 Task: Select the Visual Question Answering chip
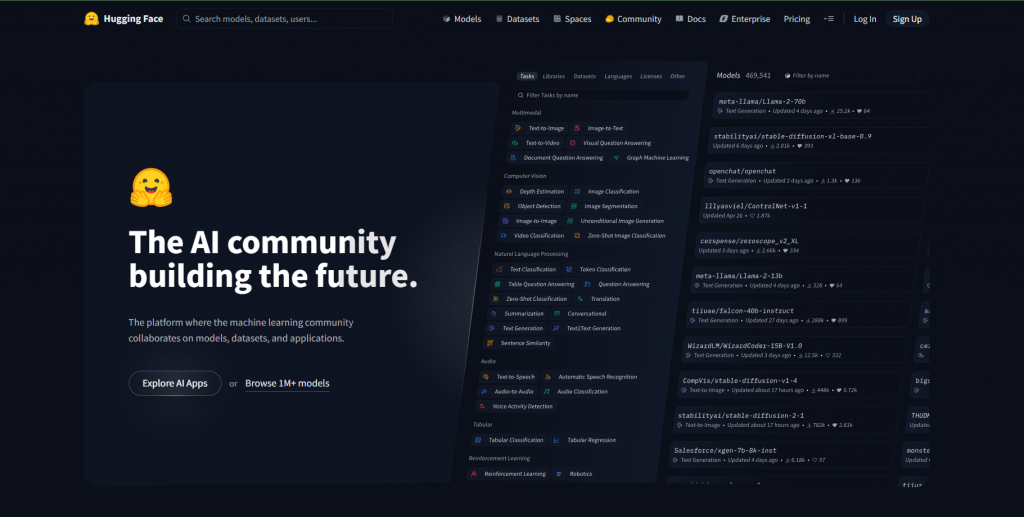coord(610,143)
